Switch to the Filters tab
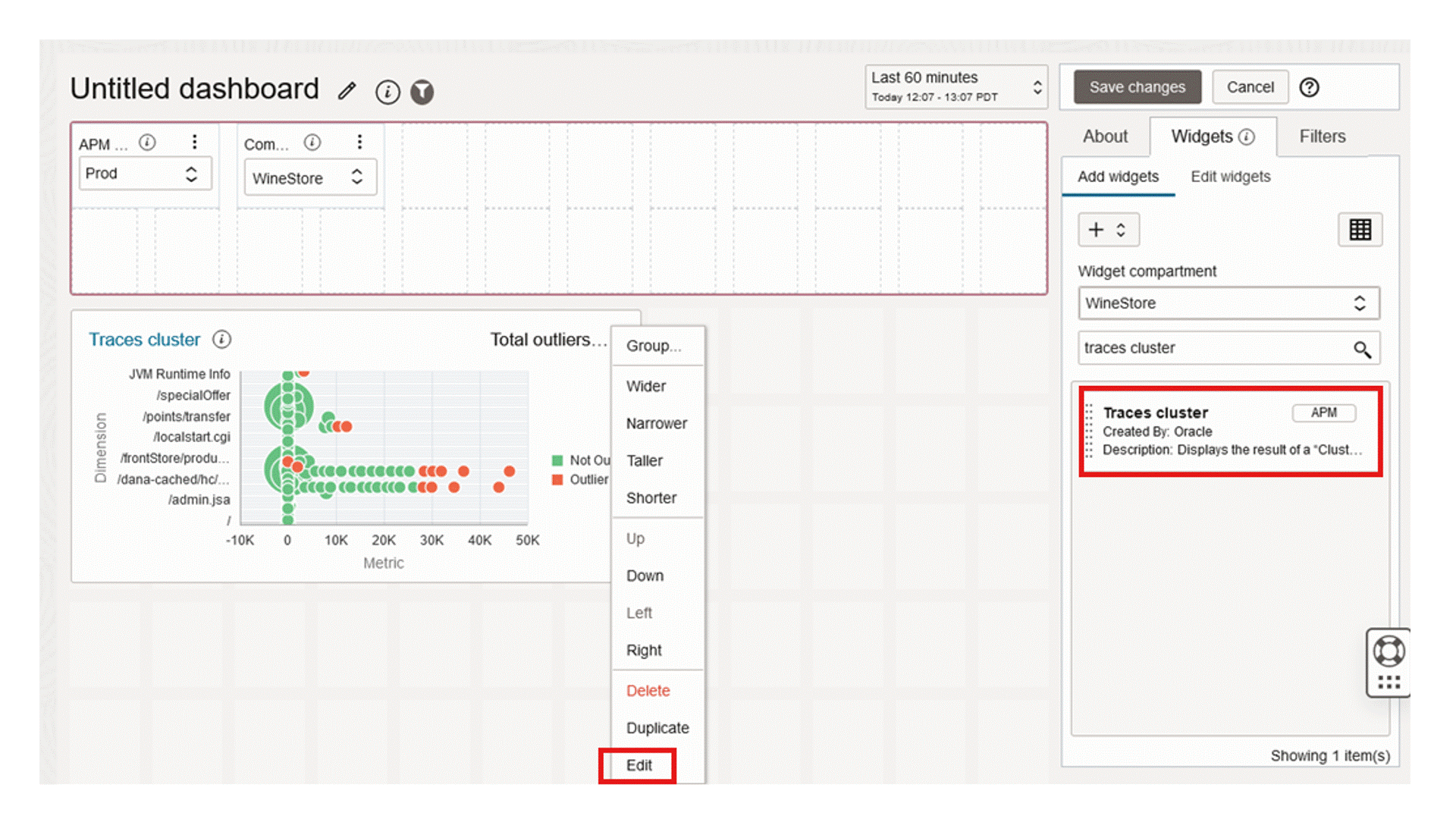This screenshot has height=819, width=1456. pyautogui.click(x=1322, y=136)
